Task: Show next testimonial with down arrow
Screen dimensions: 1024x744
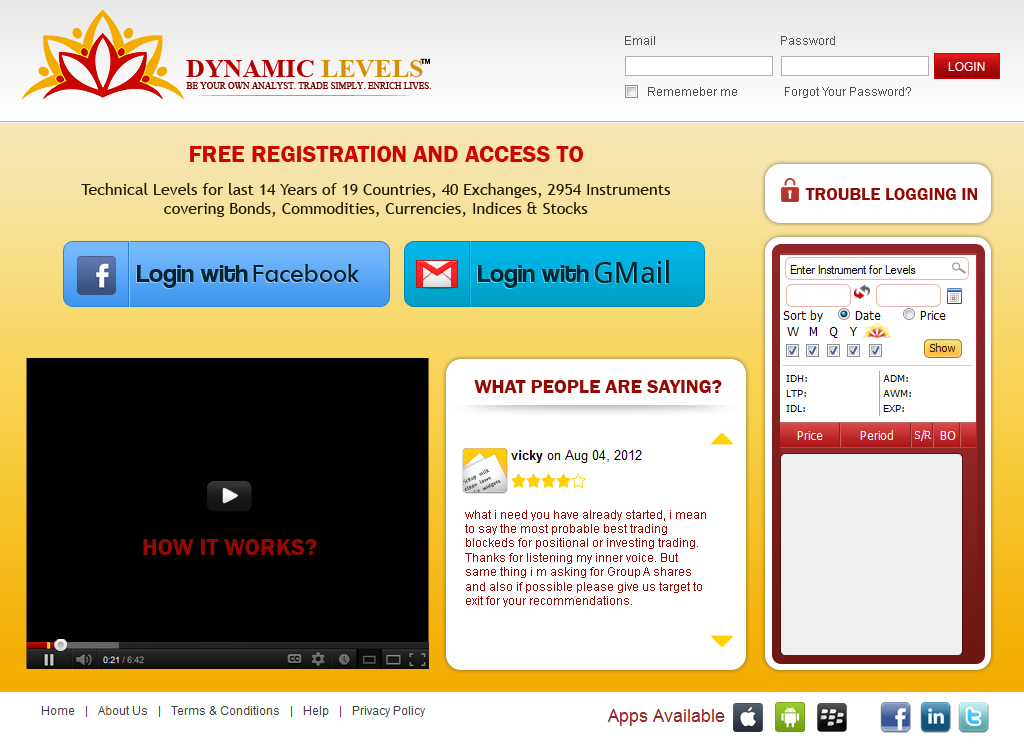Action: click(x=722, y=641)
